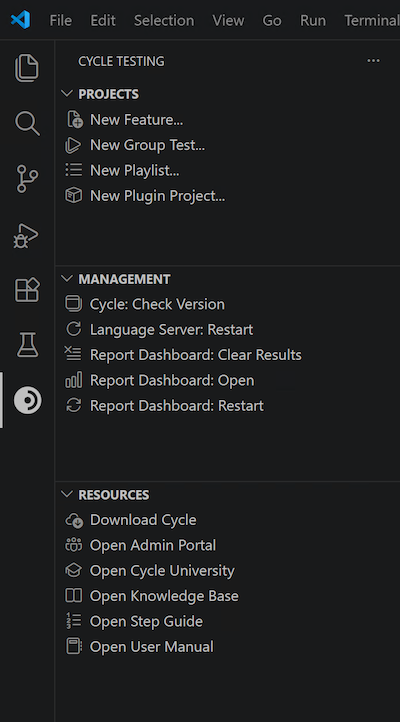The height and width of the screenshot is (722, 400).
Task: Click the Language Server restart icon
Action: 74,329
